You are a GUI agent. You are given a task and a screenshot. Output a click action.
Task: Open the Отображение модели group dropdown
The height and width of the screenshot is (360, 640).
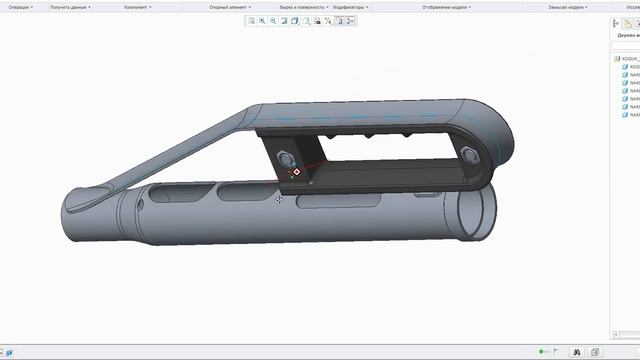tap(447, 7)
